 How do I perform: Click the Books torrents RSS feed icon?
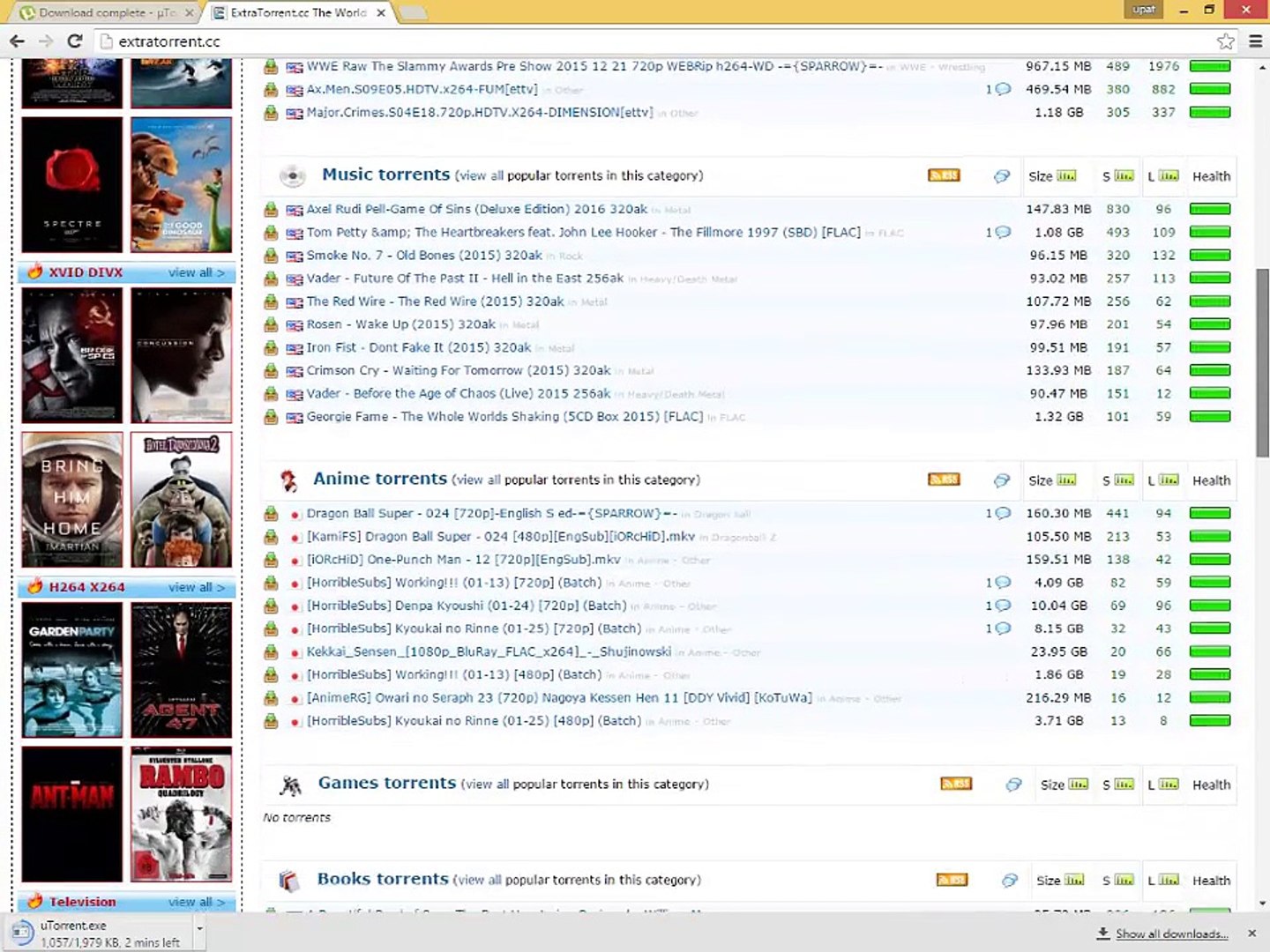click(x=952, y=880)
